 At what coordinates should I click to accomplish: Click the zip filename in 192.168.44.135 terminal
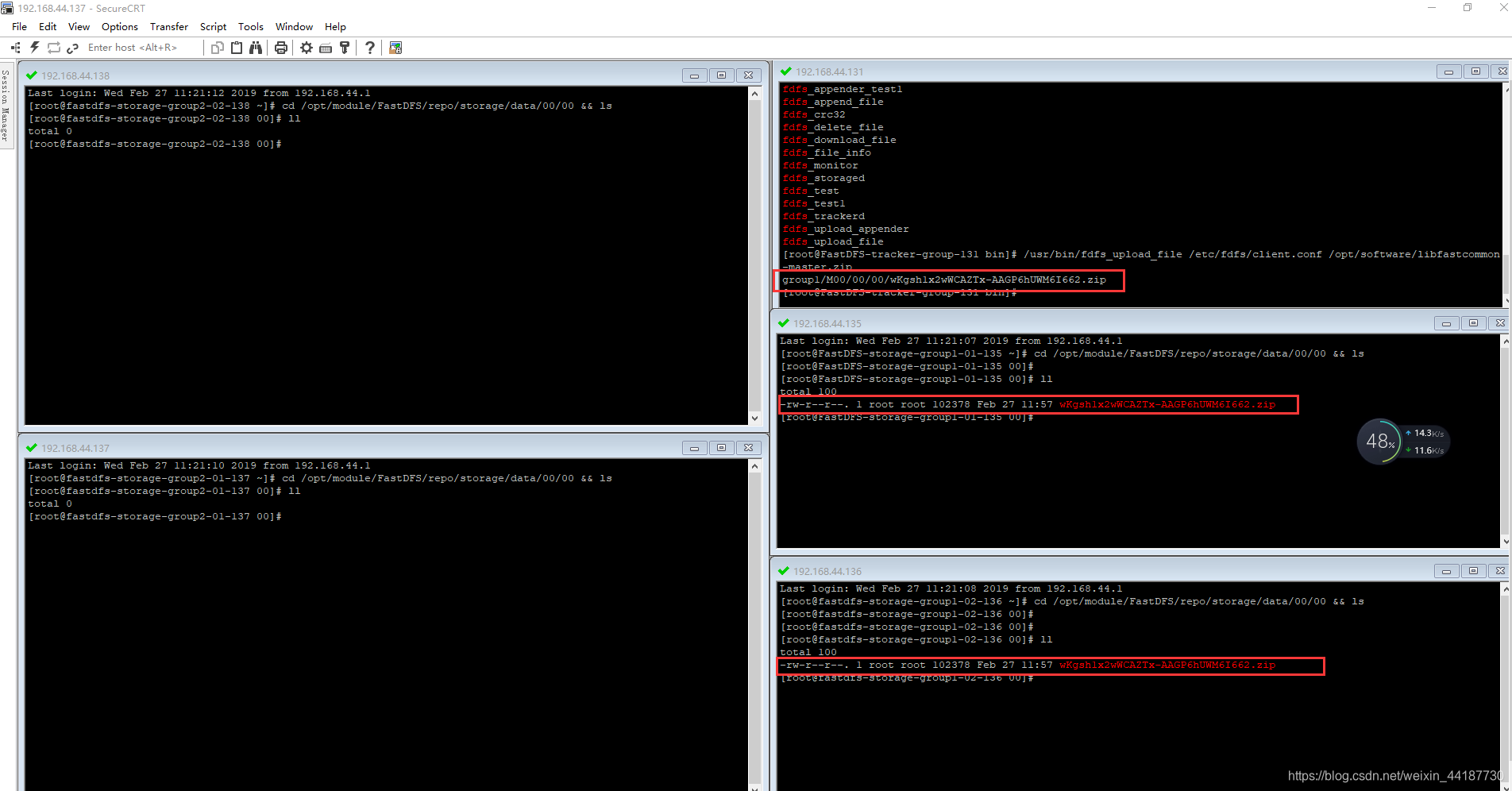point(1167,404)
